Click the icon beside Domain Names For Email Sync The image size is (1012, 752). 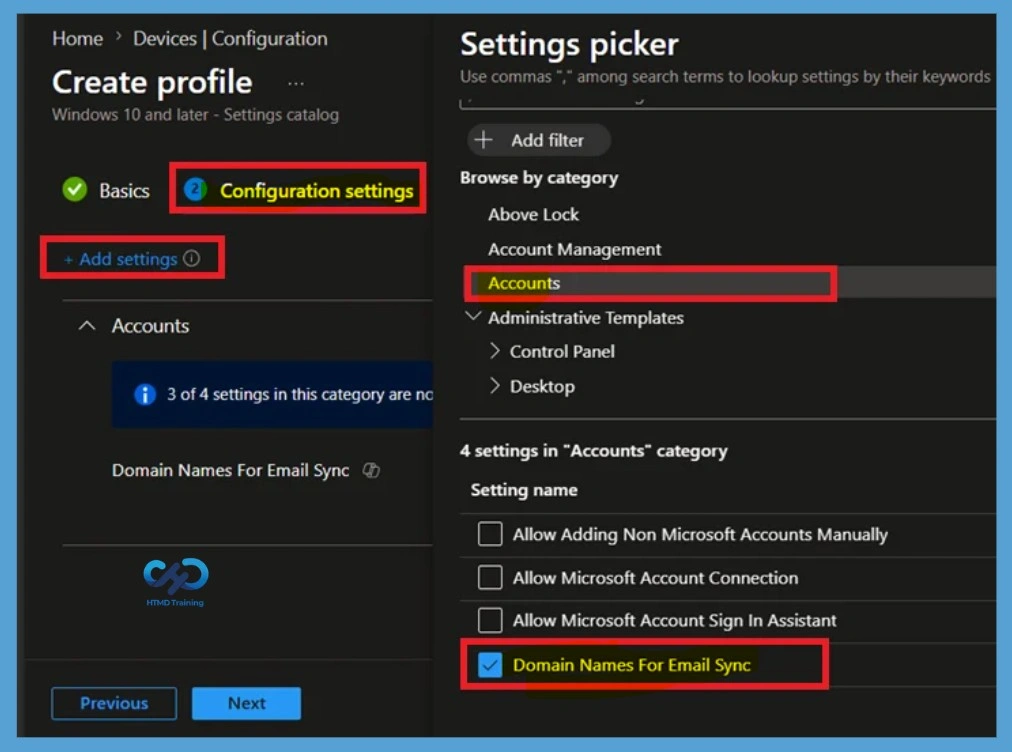click(371, 470)
